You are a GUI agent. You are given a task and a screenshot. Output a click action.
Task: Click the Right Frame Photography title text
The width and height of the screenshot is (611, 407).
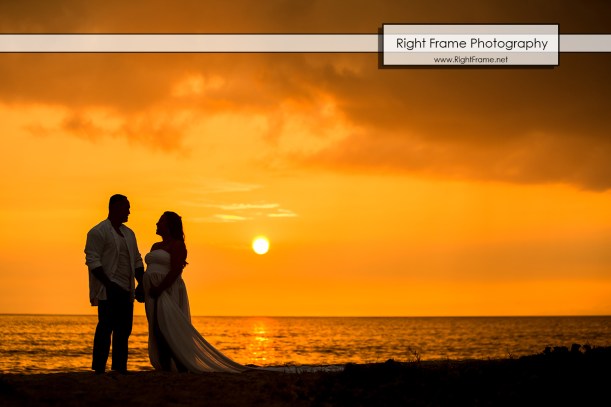coord(472,44)
